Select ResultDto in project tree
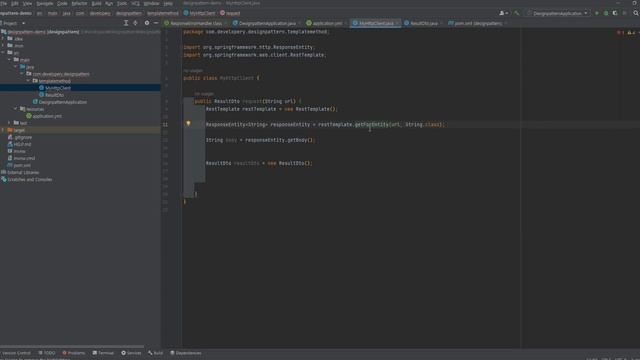 pyautogui.click(x=54, y=95)
